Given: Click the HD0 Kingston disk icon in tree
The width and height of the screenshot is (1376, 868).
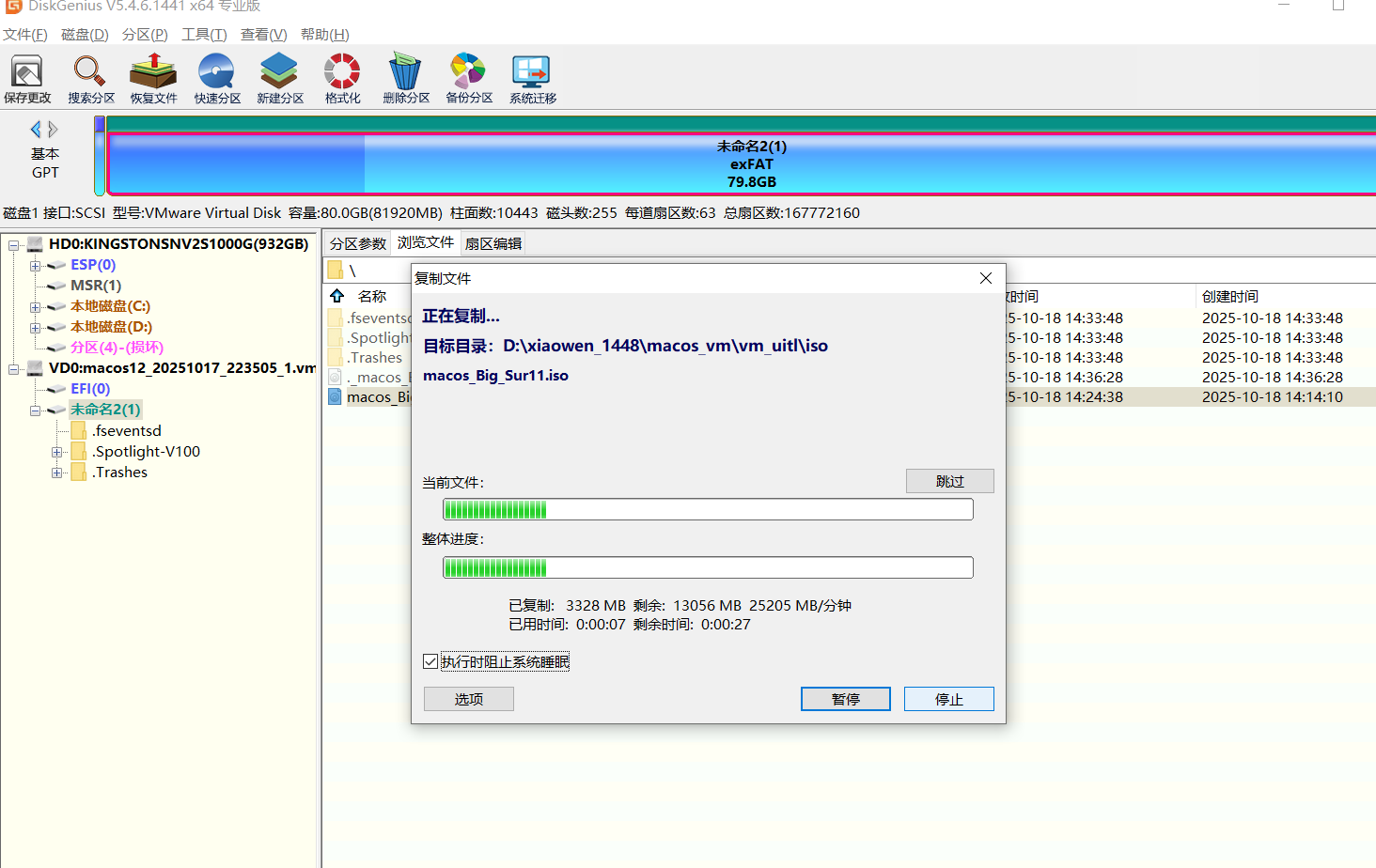Looking at the screenshot, I should pyautogui.click(x=36, y=244).
